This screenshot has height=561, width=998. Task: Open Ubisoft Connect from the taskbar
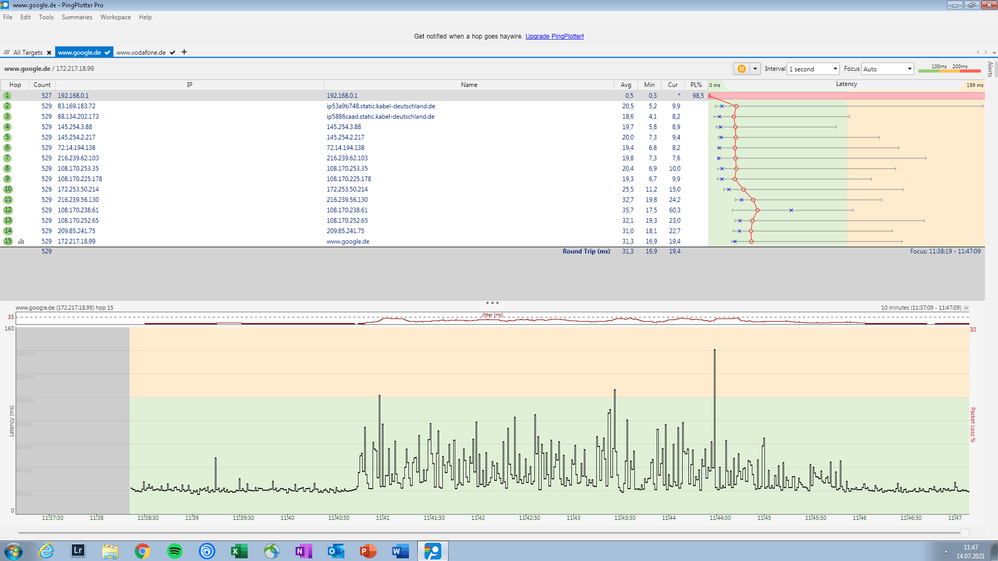(207, 551)
